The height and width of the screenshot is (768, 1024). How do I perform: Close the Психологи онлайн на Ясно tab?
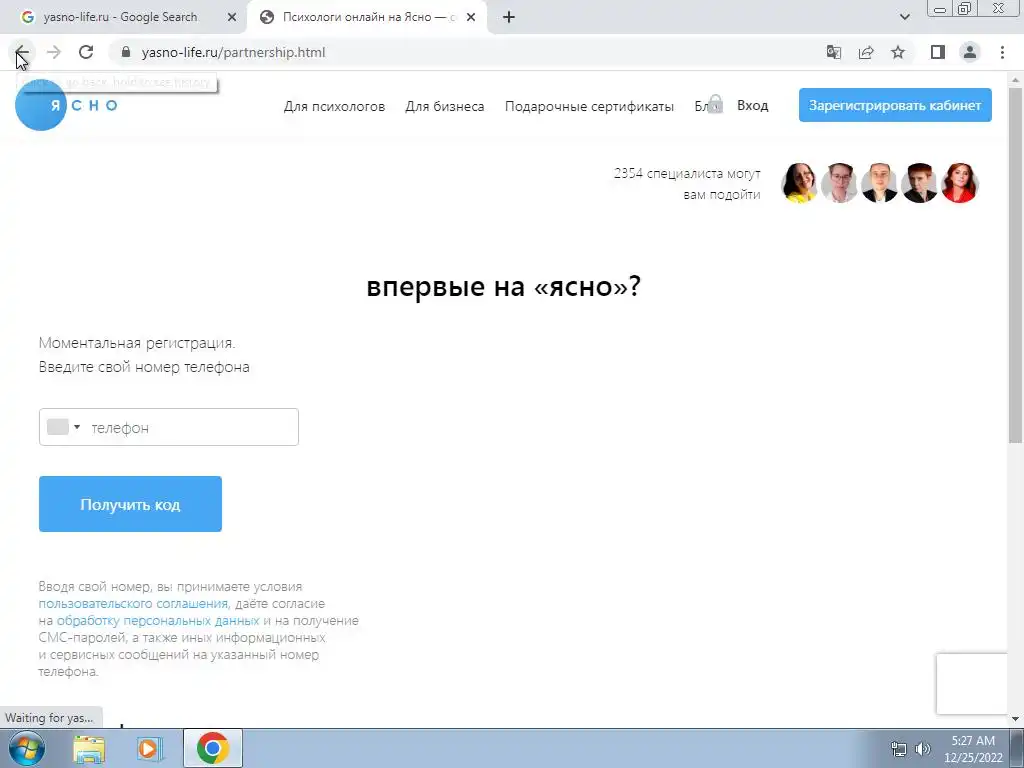click(x=471, y=18)
